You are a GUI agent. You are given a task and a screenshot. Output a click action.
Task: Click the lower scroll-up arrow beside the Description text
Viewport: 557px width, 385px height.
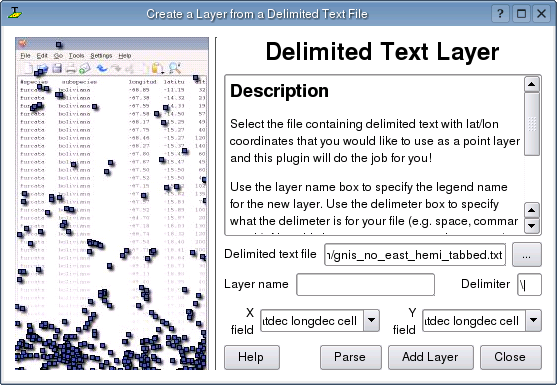tap(531, 210)
